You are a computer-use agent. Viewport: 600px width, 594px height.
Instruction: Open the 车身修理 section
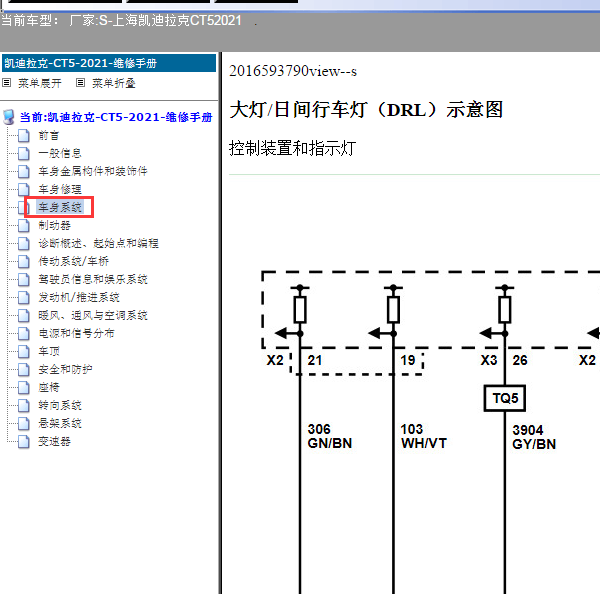tap(60, 189)
